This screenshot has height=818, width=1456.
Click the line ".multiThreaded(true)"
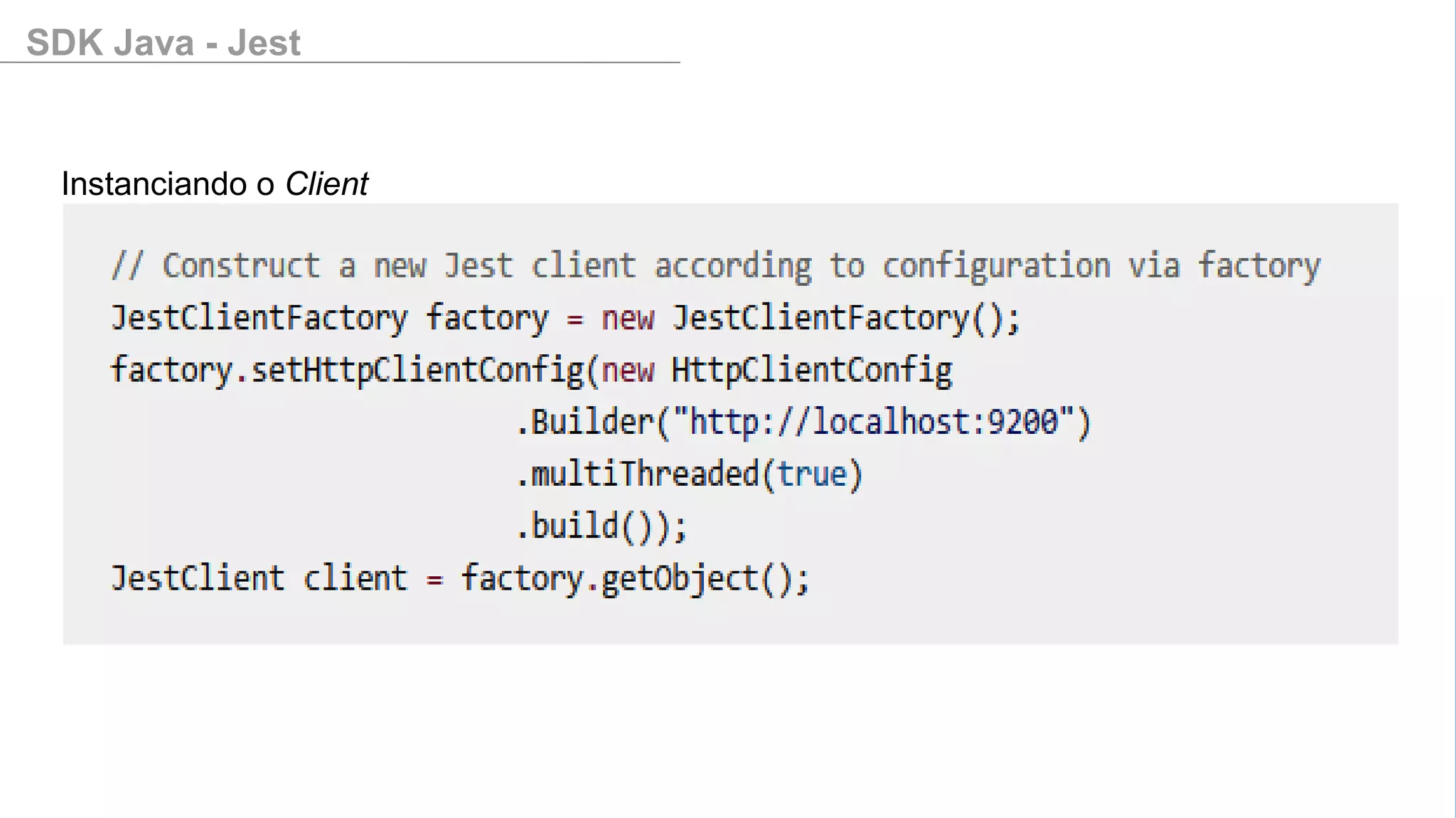pyautogui.click(x=690, y=474)
